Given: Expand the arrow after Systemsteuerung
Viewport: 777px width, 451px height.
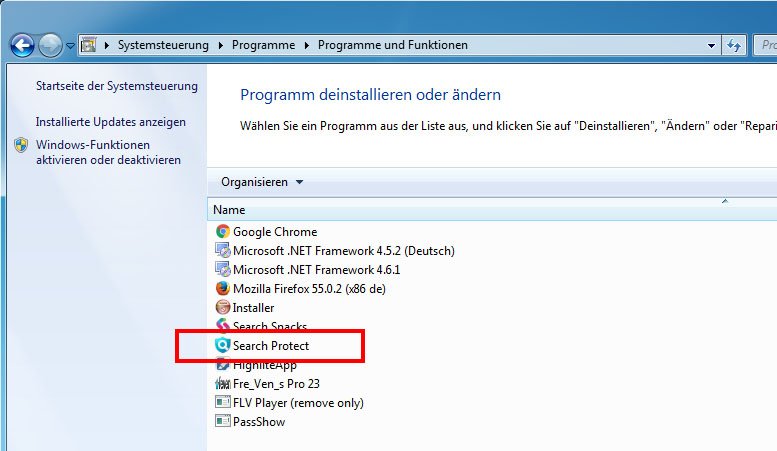Looking at the screenshot, I should pos(221,45).
